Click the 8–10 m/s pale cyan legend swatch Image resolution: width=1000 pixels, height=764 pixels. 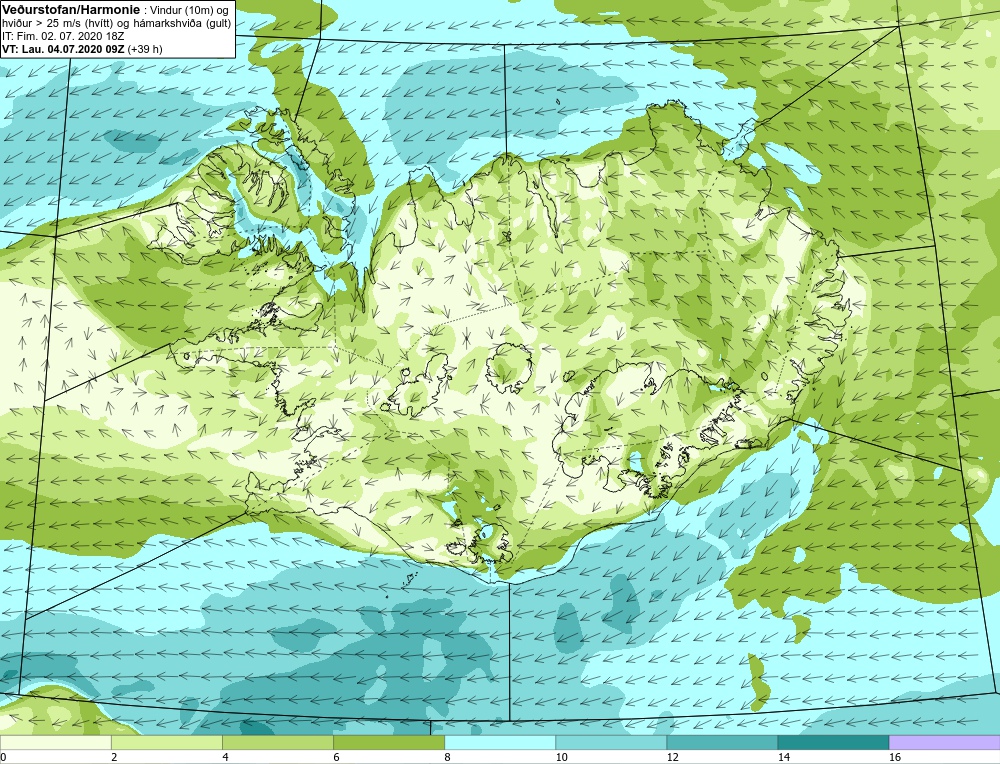click(499, 742)
